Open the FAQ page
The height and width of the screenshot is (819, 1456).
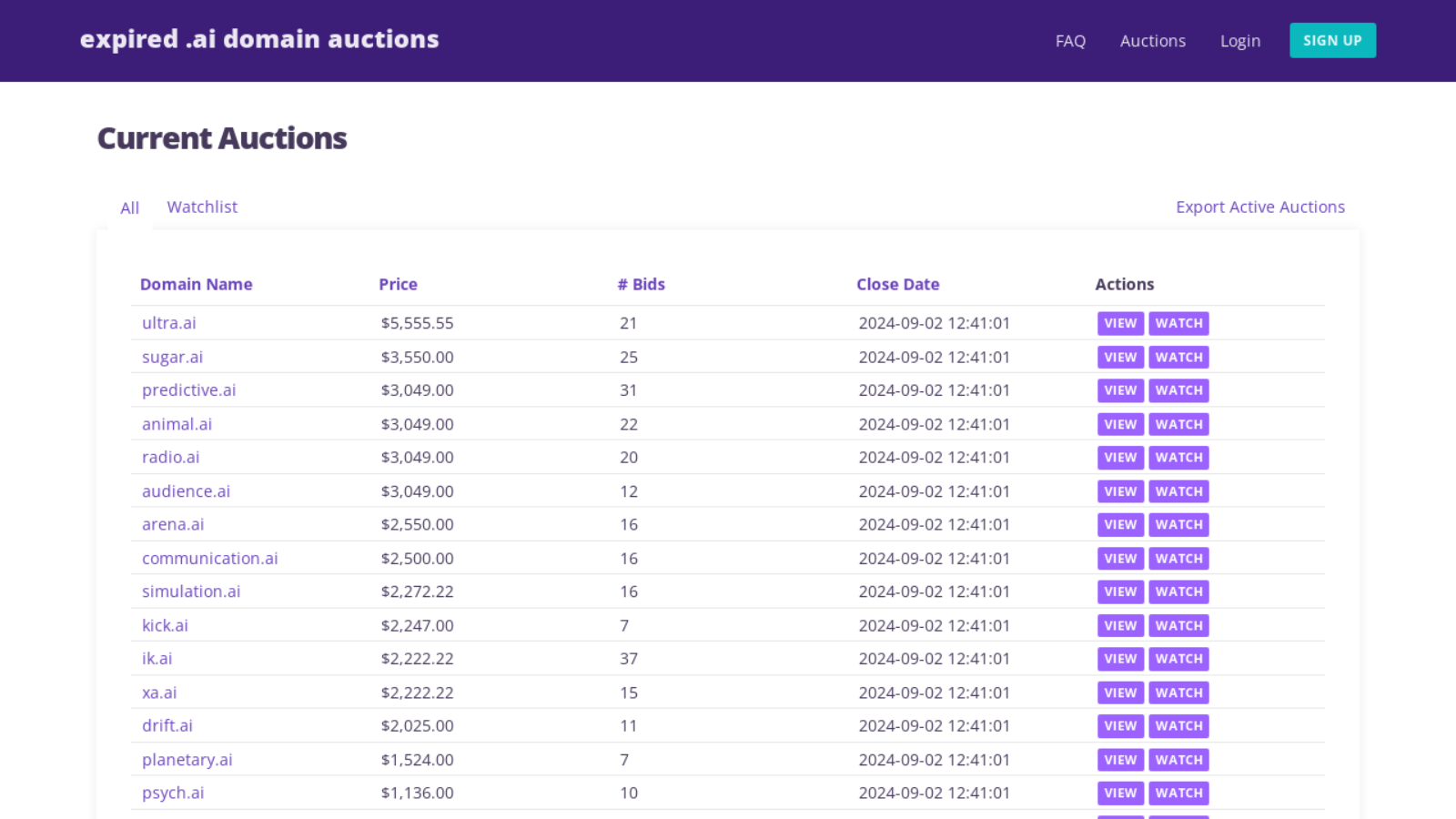pos(1070,41)
